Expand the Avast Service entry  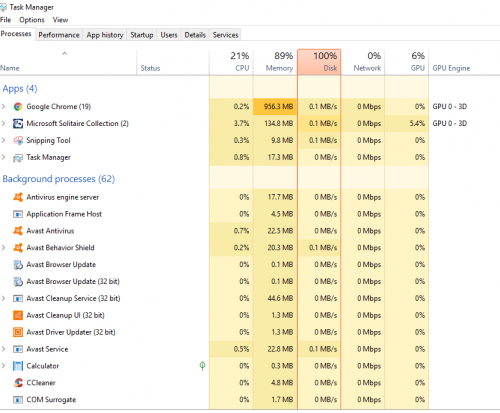coord(3,349)
